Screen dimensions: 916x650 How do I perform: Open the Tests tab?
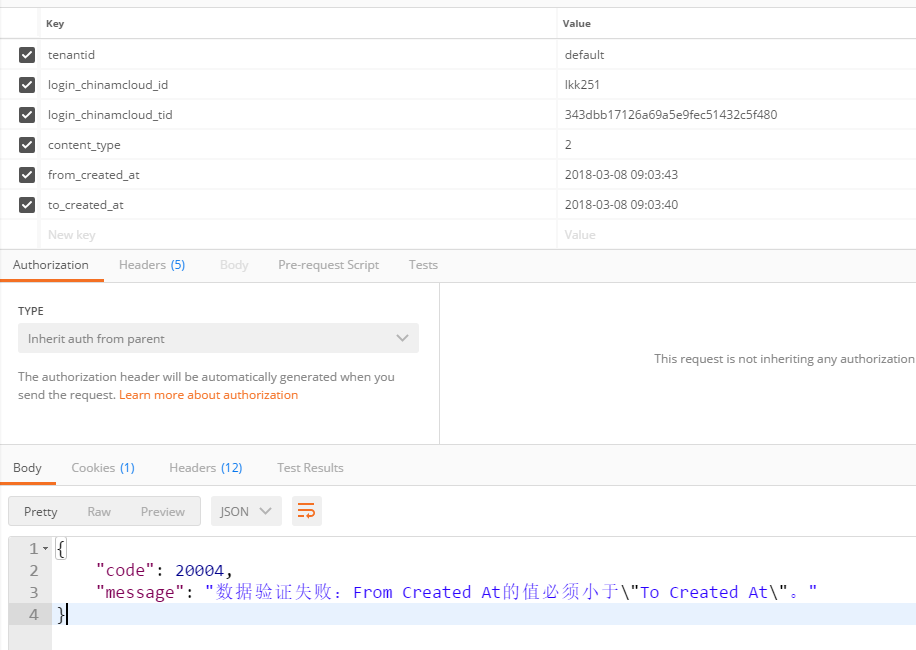click(x=423, y=265)
